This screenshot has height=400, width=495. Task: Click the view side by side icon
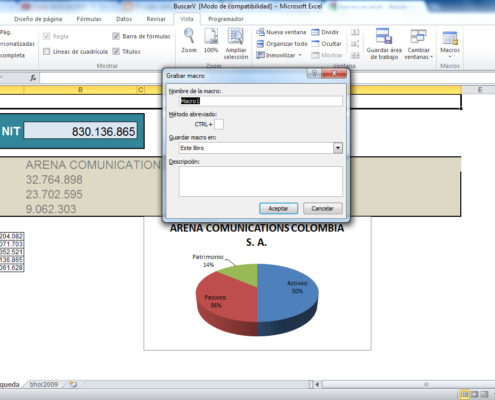pos(355,32)
